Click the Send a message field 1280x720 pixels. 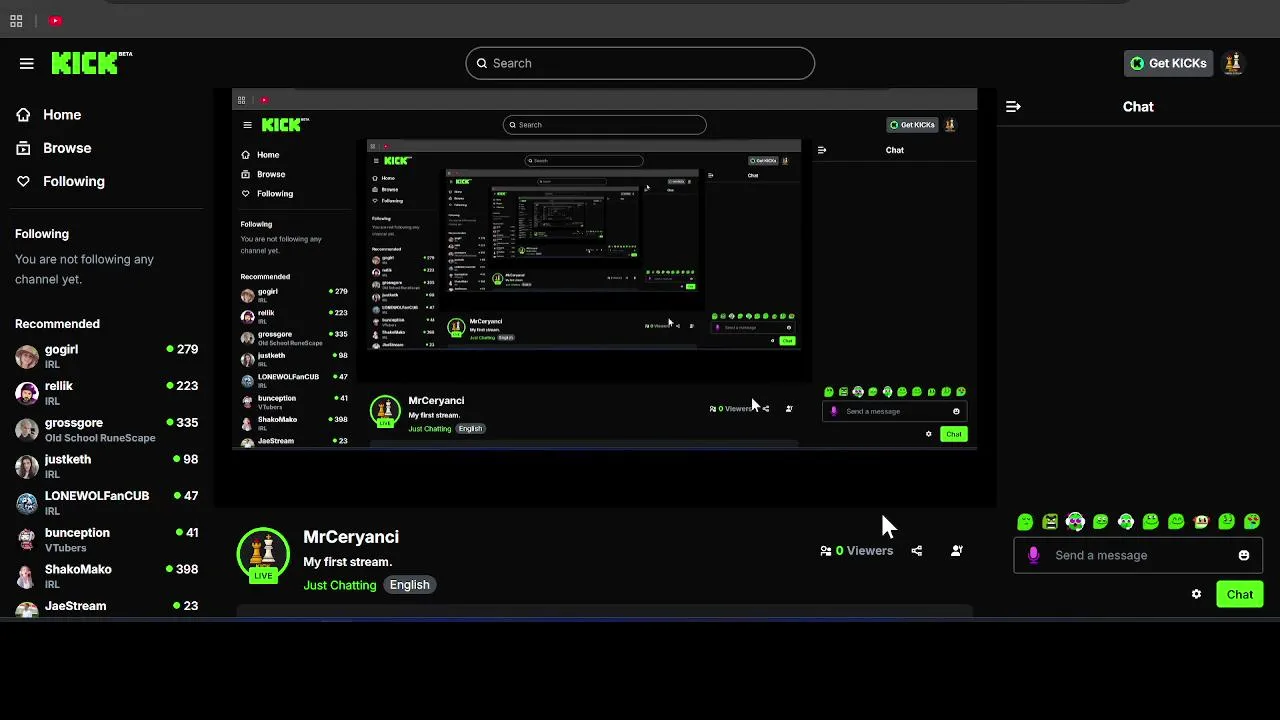(x=1138, y=555)
